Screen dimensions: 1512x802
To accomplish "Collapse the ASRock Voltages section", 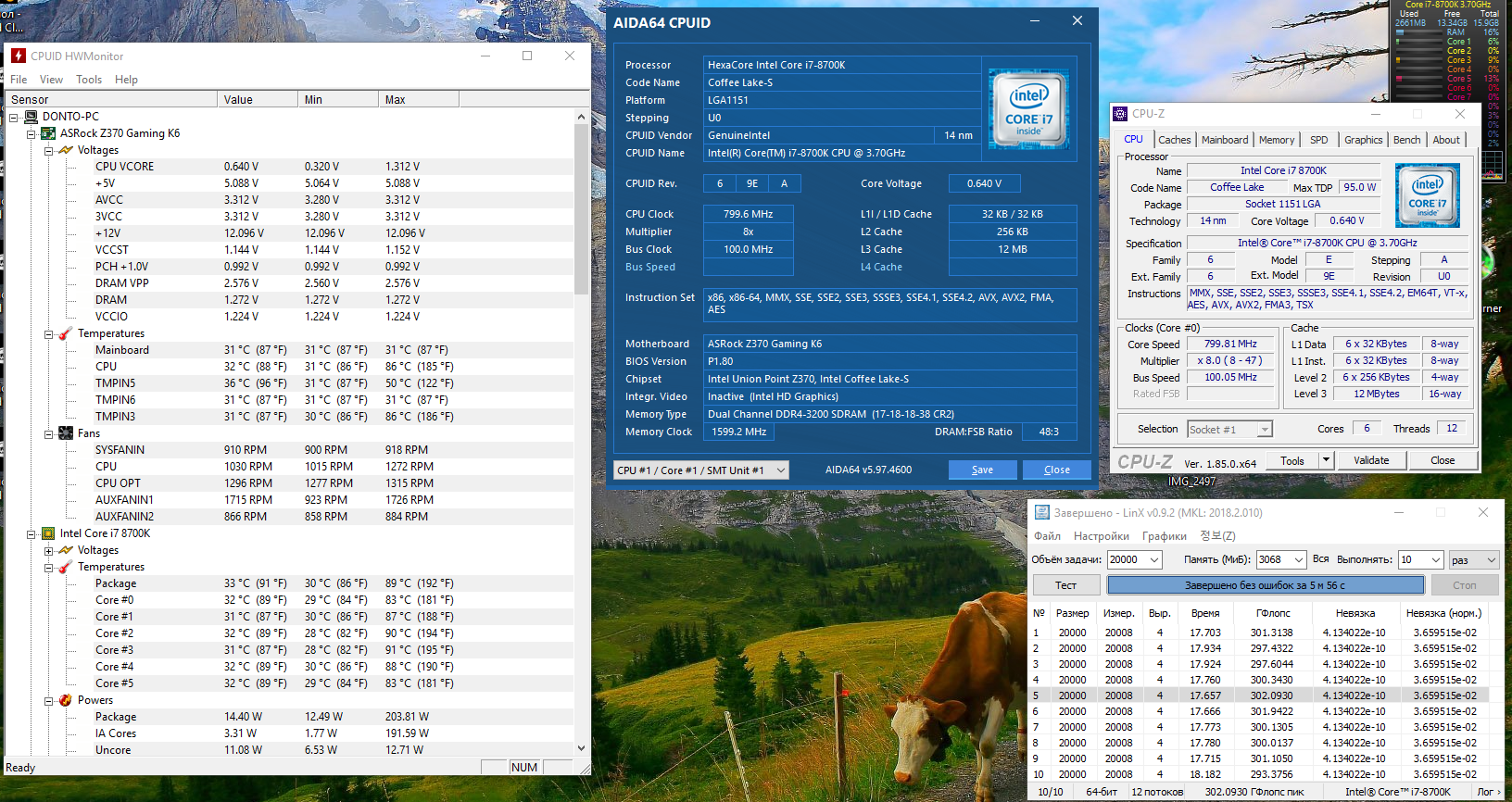I will pyautogui.click(x=49, y=151).
